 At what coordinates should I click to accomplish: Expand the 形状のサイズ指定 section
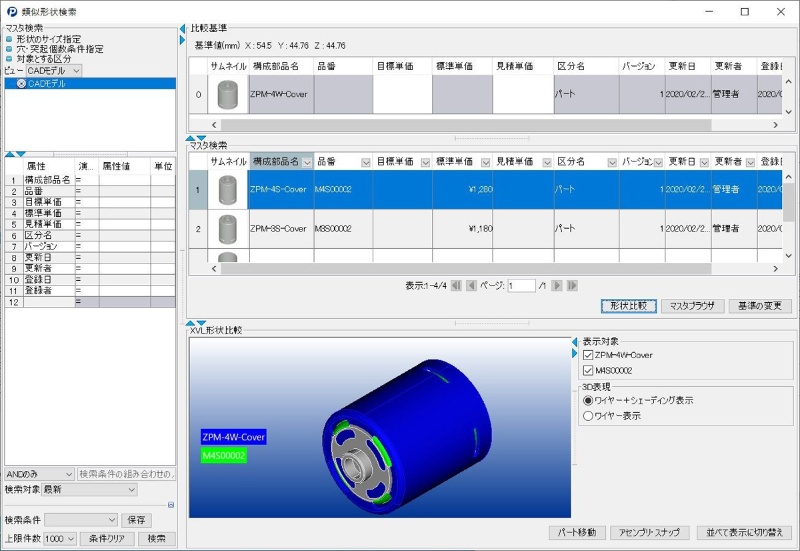coord(9,39)
